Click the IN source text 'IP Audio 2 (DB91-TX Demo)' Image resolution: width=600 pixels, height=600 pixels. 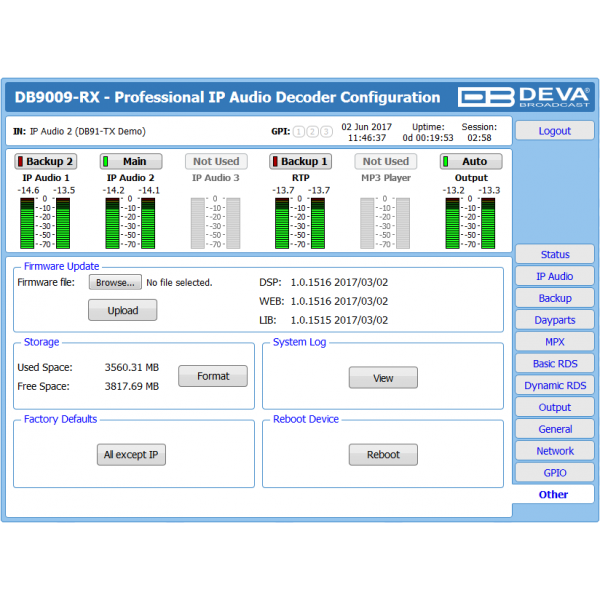[88, 131]
